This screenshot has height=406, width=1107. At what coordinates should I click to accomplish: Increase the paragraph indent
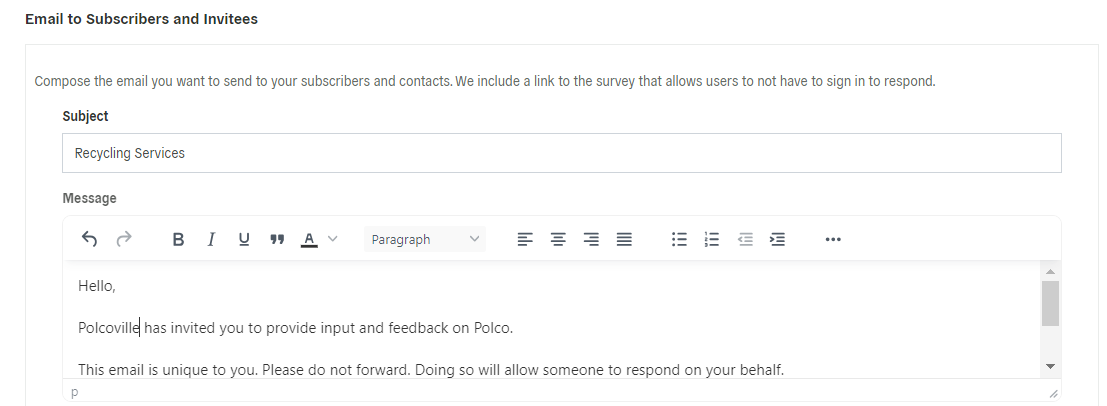[777, 239]
